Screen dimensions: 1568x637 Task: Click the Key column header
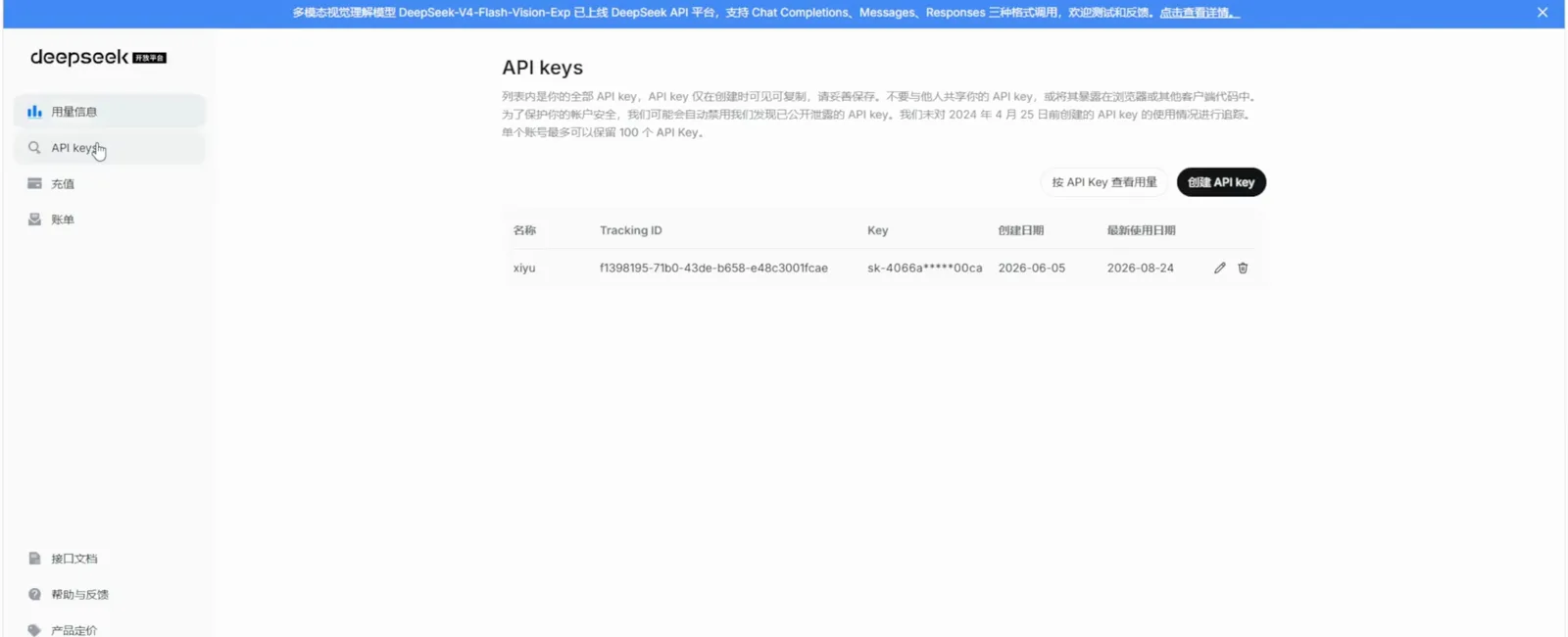[x=877, y=230]
